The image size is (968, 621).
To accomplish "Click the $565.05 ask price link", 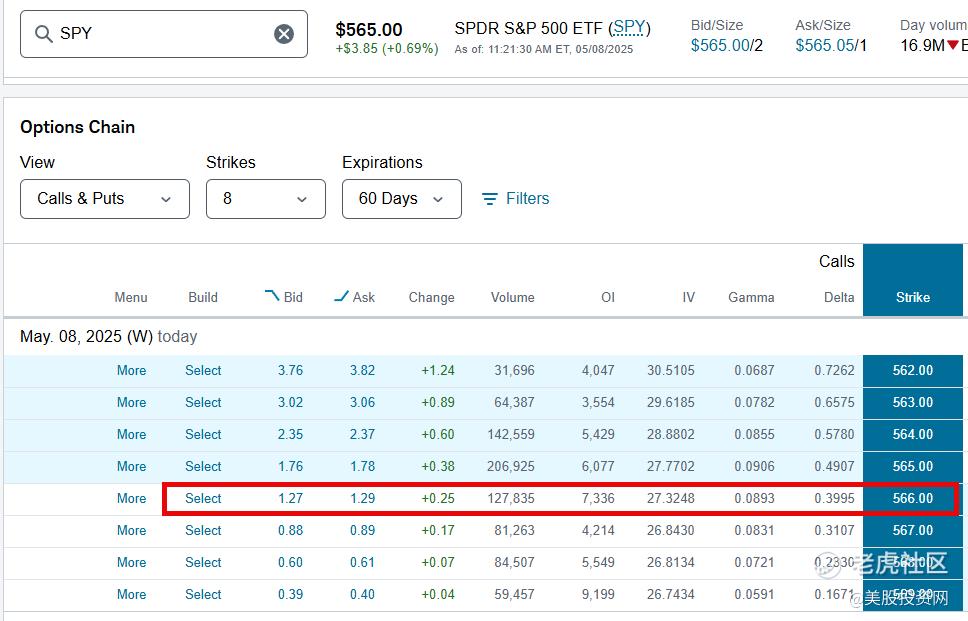I will pyautogui.click(x=825, y=45).
